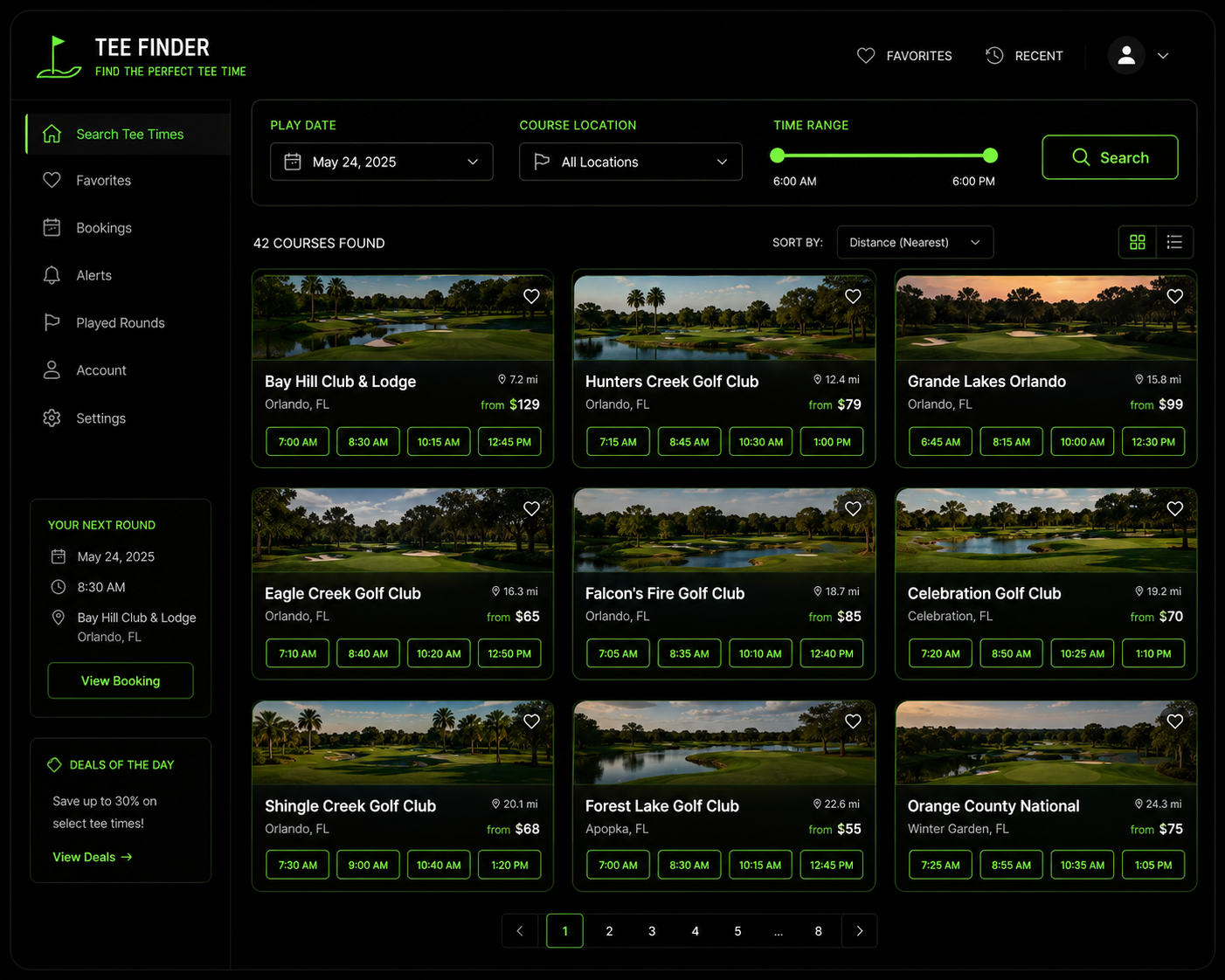Expand the Play Date dropdown arrow
The width and height of the screenshot is (1225, 980).
[473, 162]
